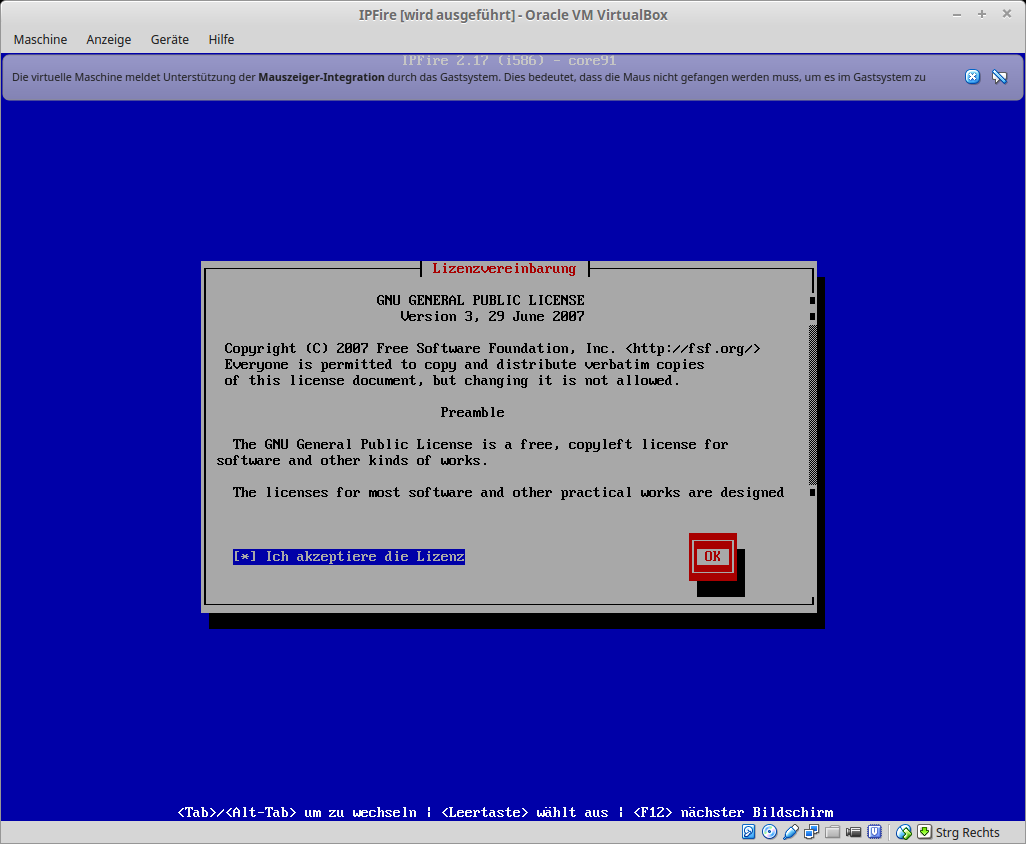Click the 'Lizenzvereinbarung' dialog title

click(x=504, y=268)
